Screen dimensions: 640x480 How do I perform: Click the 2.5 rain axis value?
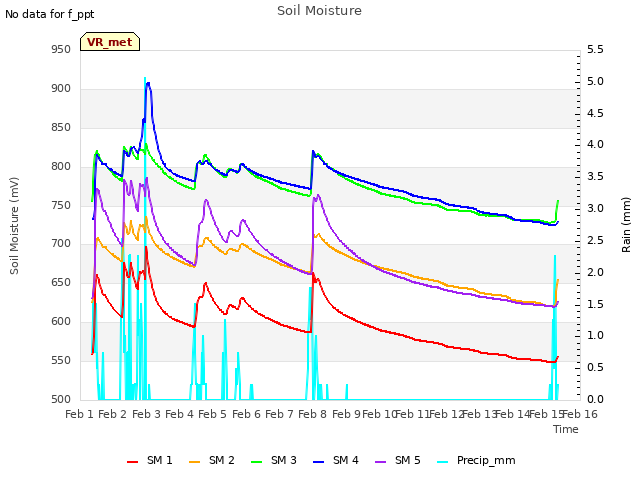595,240
